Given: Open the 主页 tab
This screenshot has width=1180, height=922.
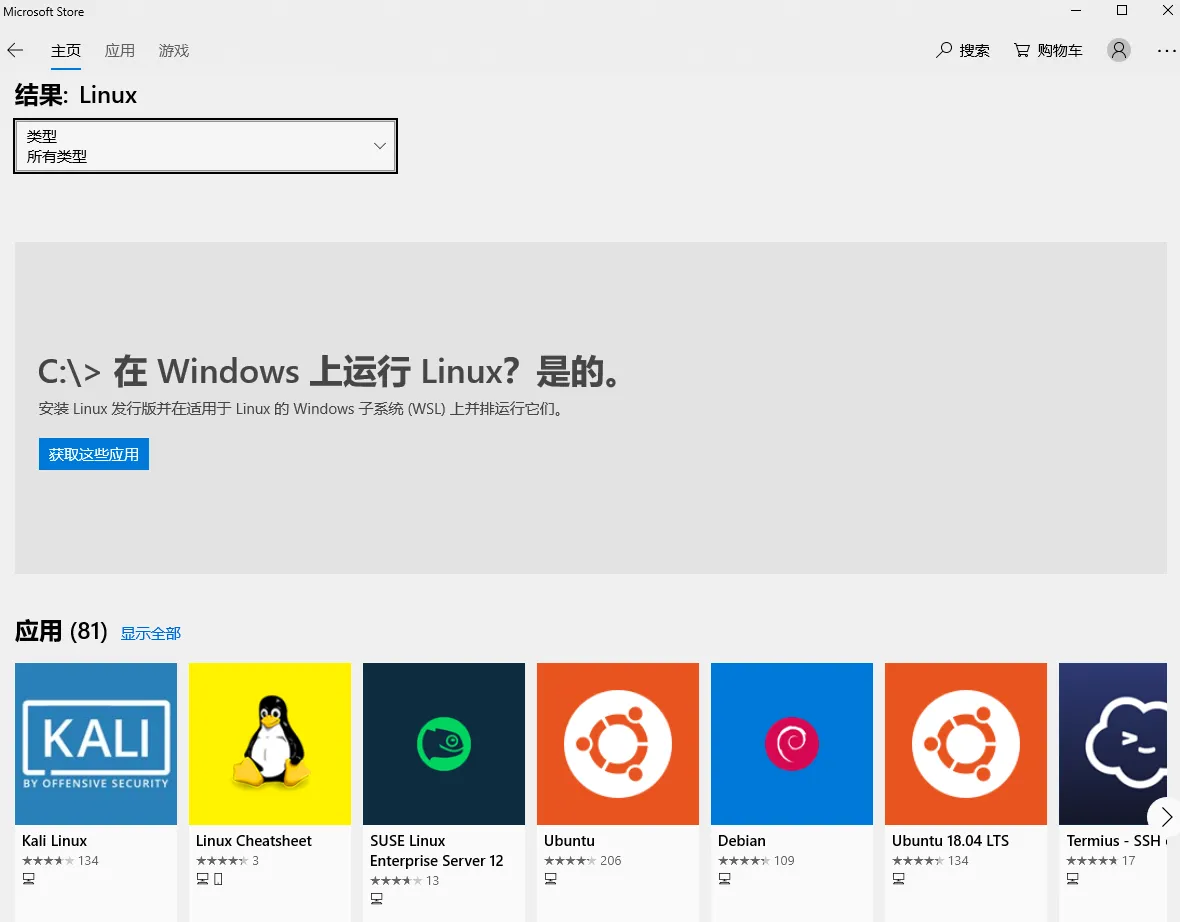Looking at the screenshot, I should click(x=65, y=50).
